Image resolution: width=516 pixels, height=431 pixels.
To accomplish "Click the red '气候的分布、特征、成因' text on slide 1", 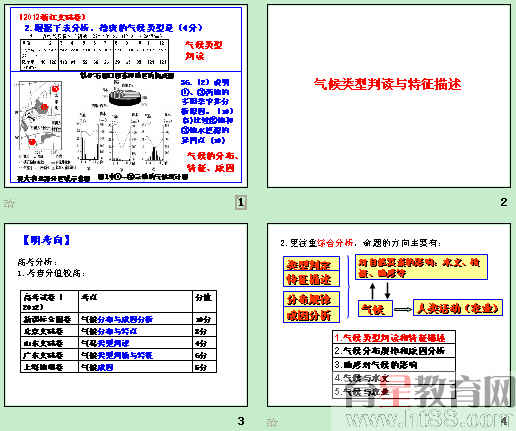I will coord(212,162).
